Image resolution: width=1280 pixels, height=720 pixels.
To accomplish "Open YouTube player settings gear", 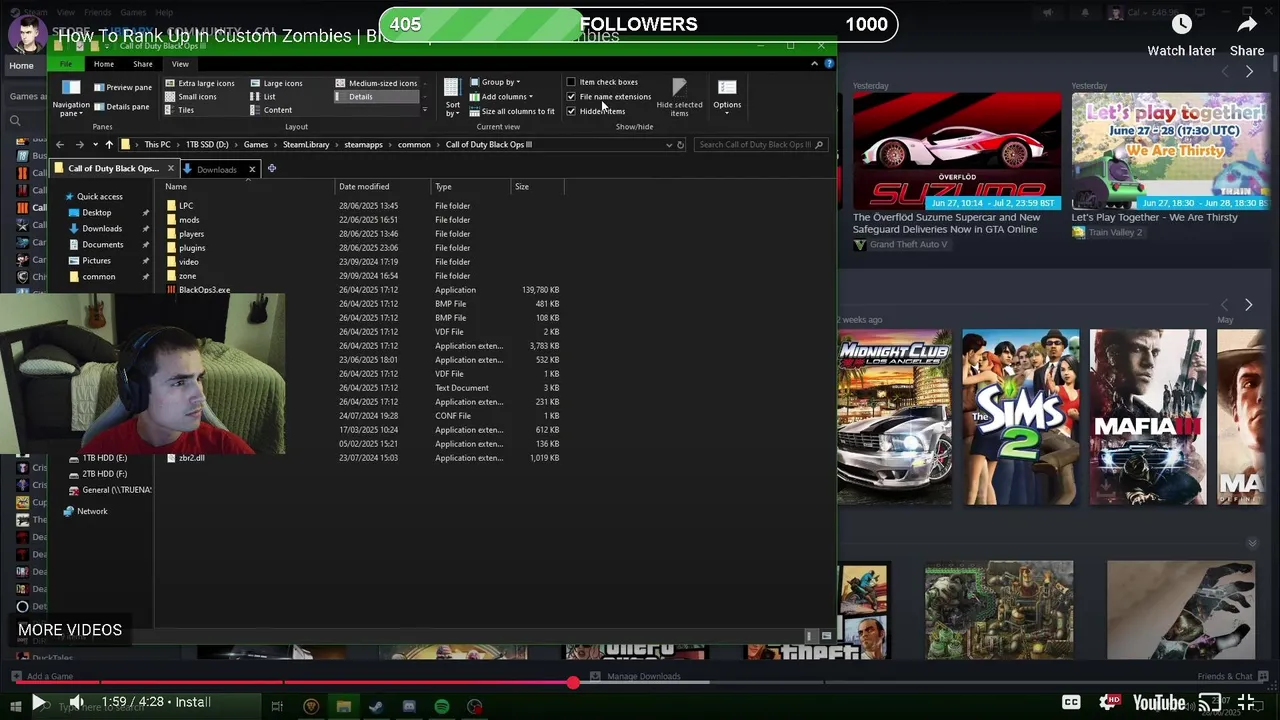I will pyautogui.click(x=1109, y=702).
